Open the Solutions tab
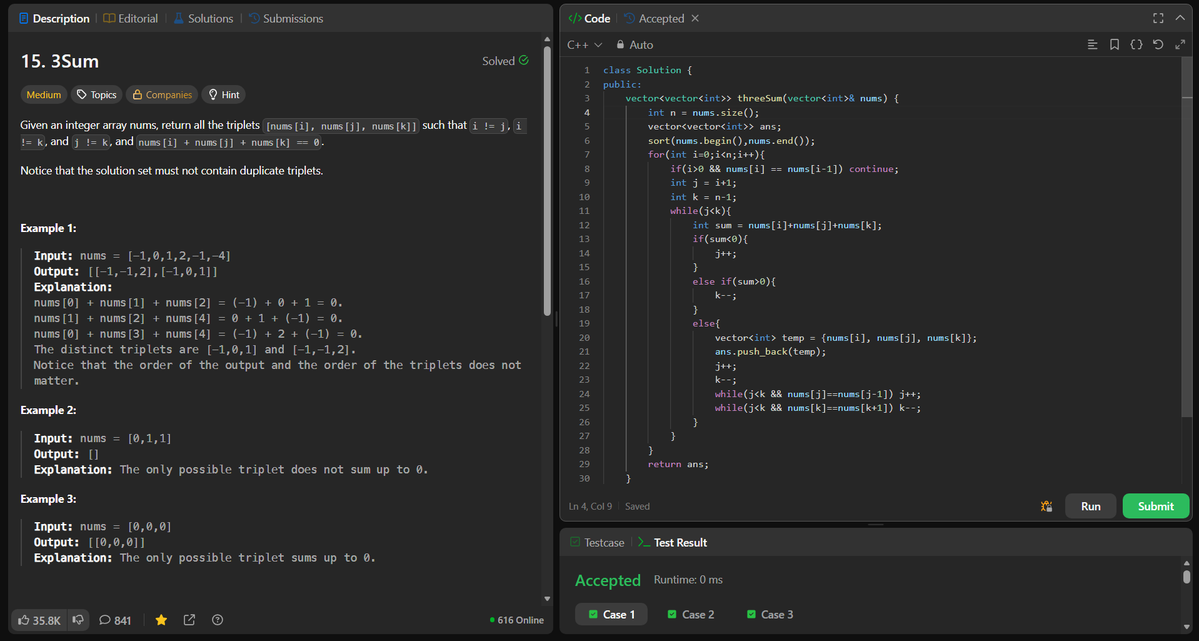 click(x=203, y=18)
